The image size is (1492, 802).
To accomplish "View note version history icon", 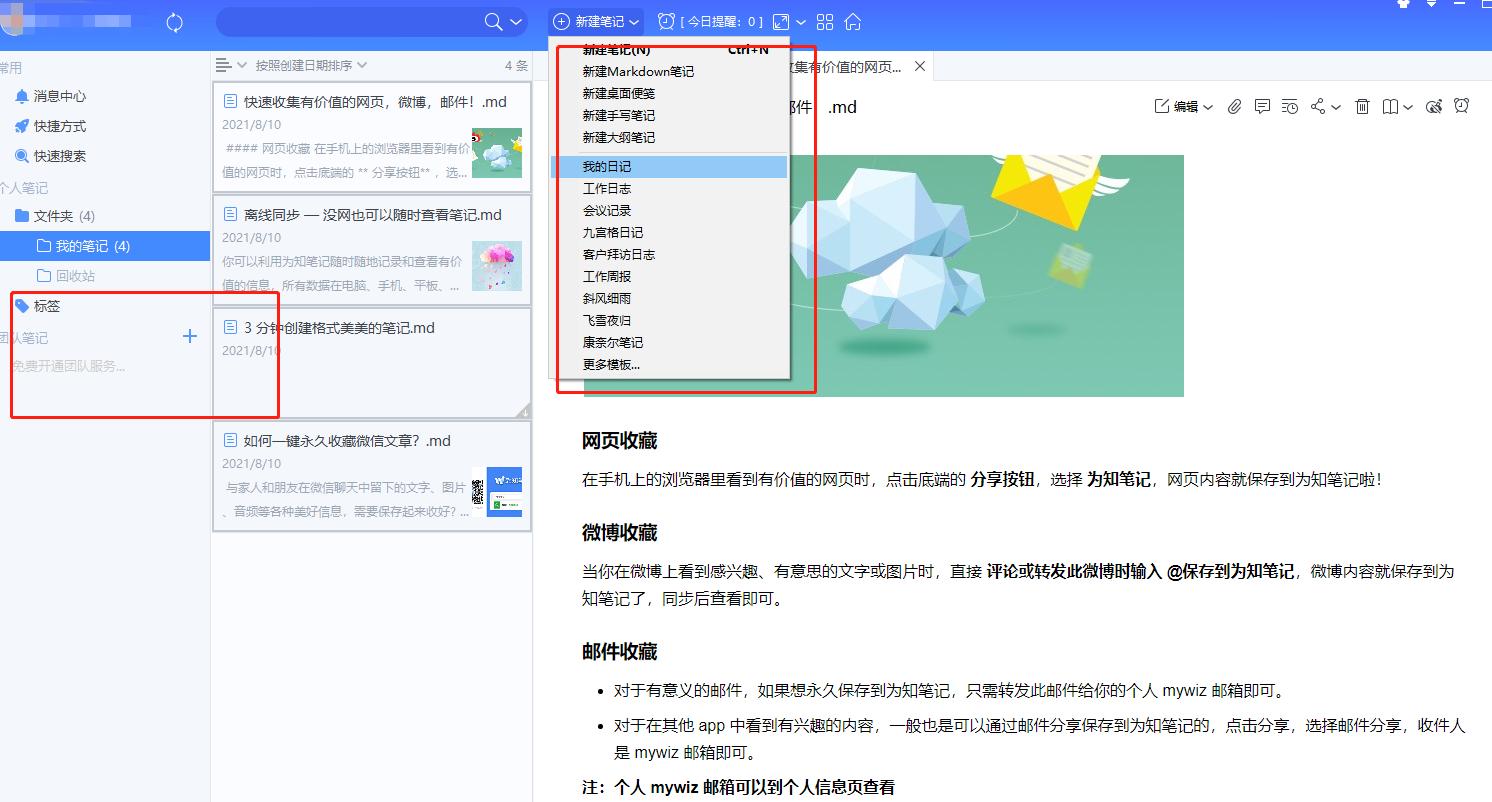I will tap(1290, 107).
